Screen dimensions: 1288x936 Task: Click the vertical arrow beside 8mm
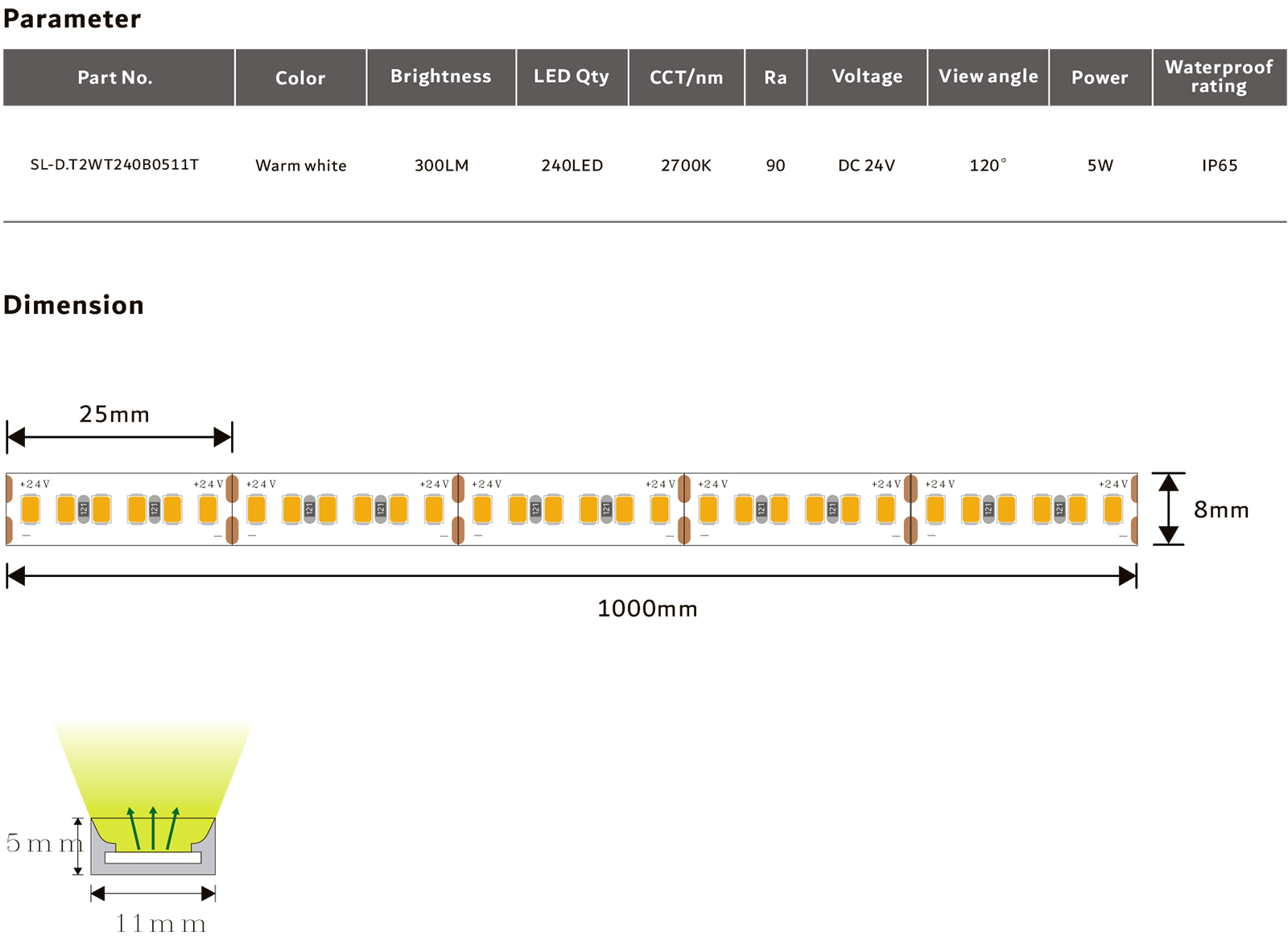click(1168, 509)
